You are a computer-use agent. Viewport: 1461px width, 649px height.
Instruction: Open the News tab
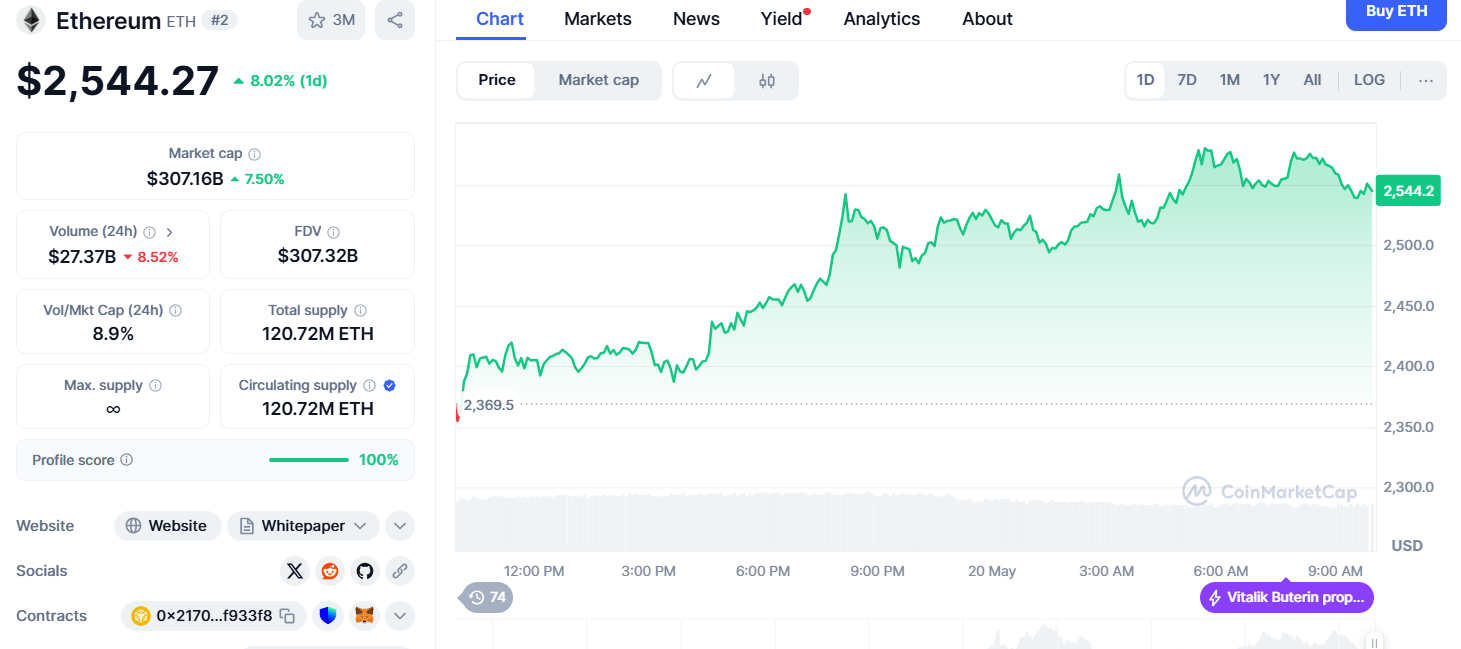point(696,19)
